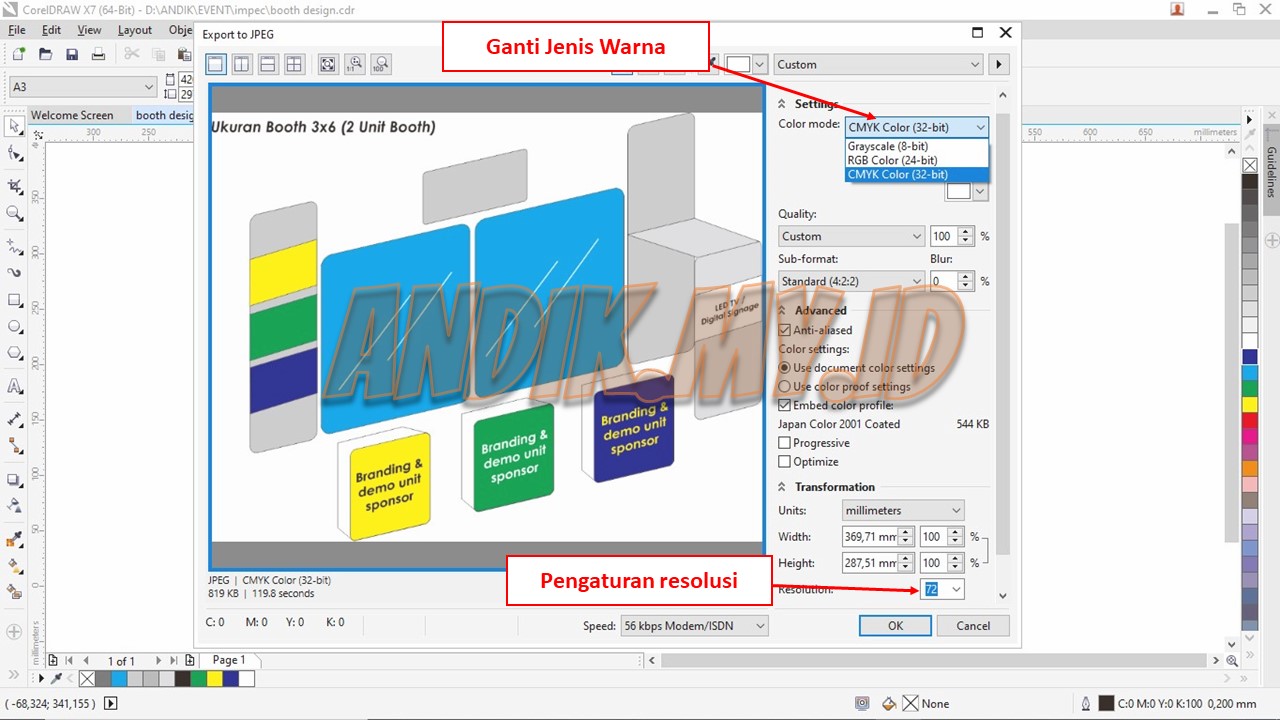Switch to top-bottom preview layout
This screenshot has height=720, width=1280.
[x=268, y=64]
